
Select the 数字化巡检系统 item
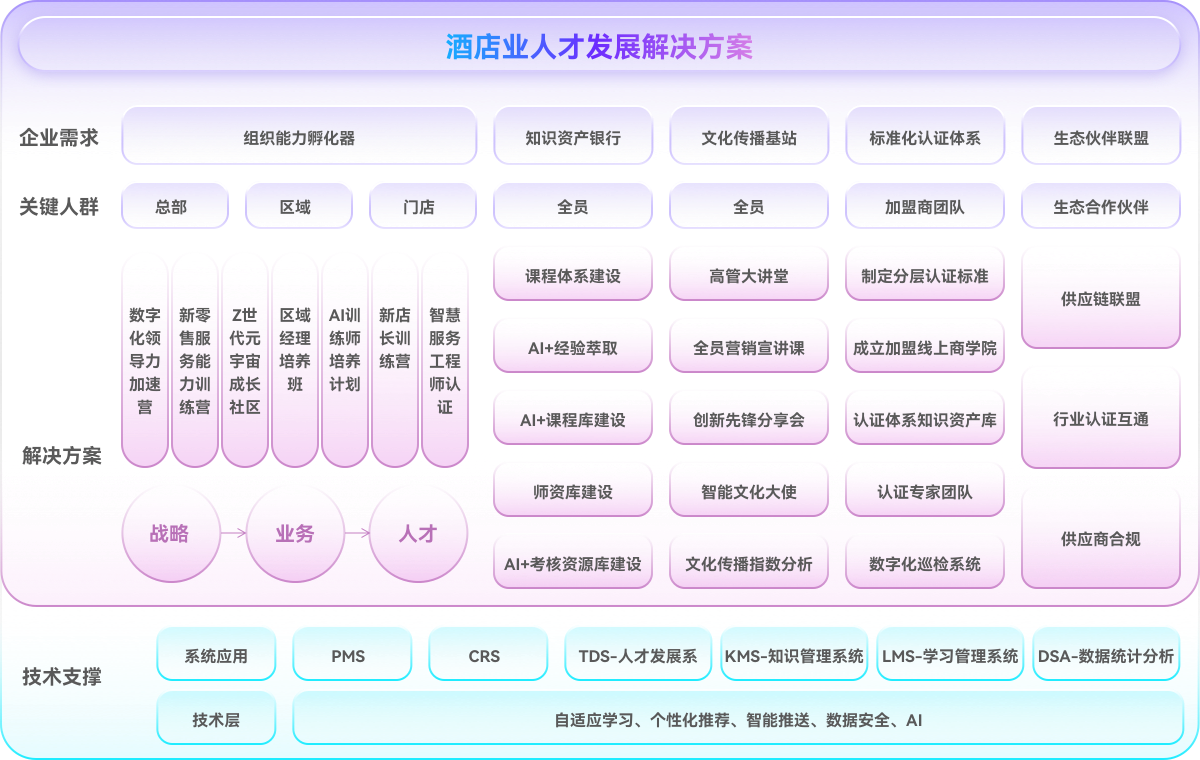[925, 563]
